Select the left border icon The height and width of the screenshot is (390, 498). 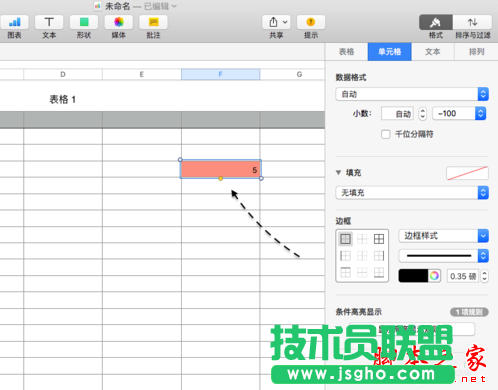346,256
